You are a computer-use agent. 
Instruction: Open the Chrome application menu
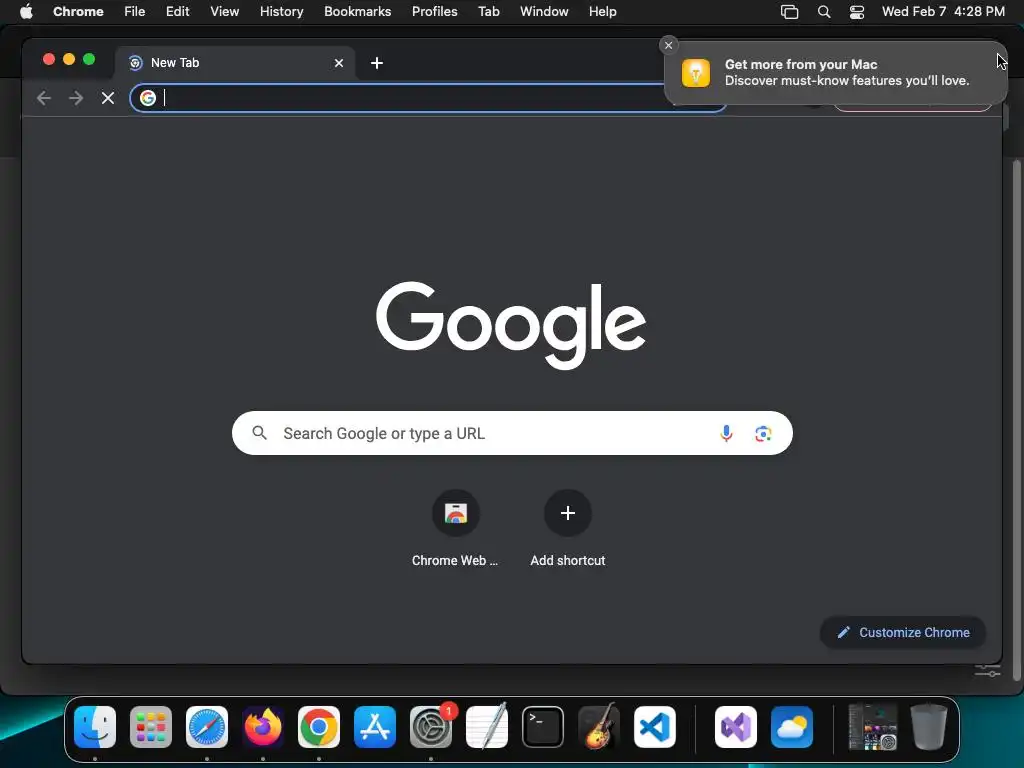(x=78, y=12)
